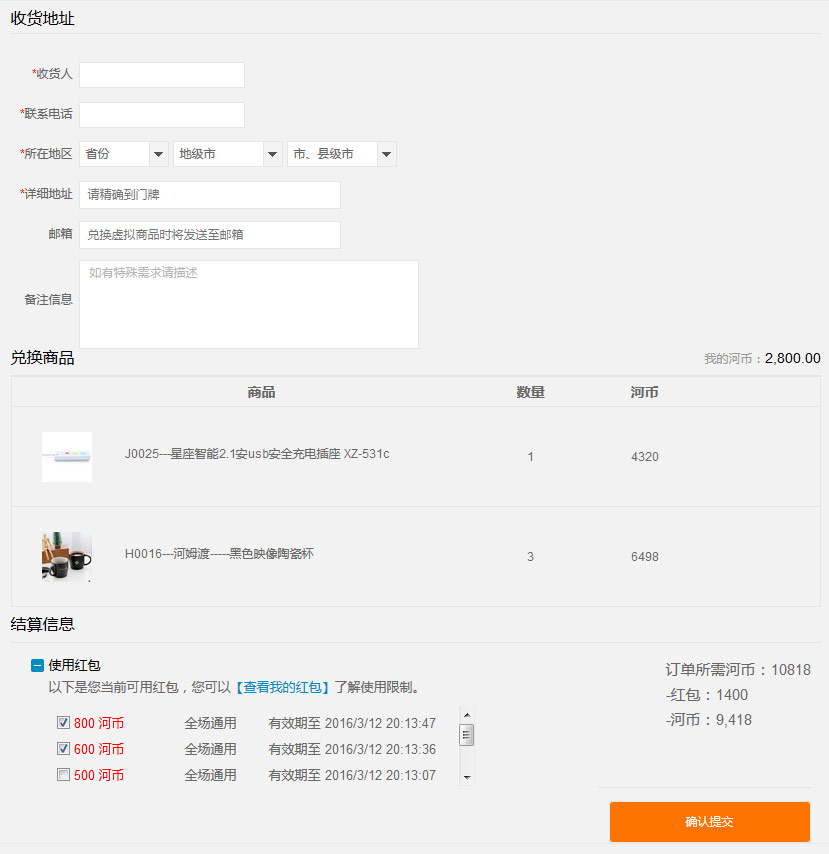Screen dimensions: 829x854
Task: Click the 4320 河币 price cell
Action: tap(645, 457)
